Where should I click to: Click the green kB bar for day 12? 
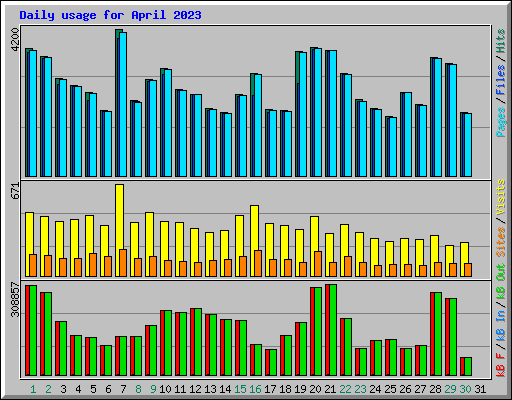[198, 342]
